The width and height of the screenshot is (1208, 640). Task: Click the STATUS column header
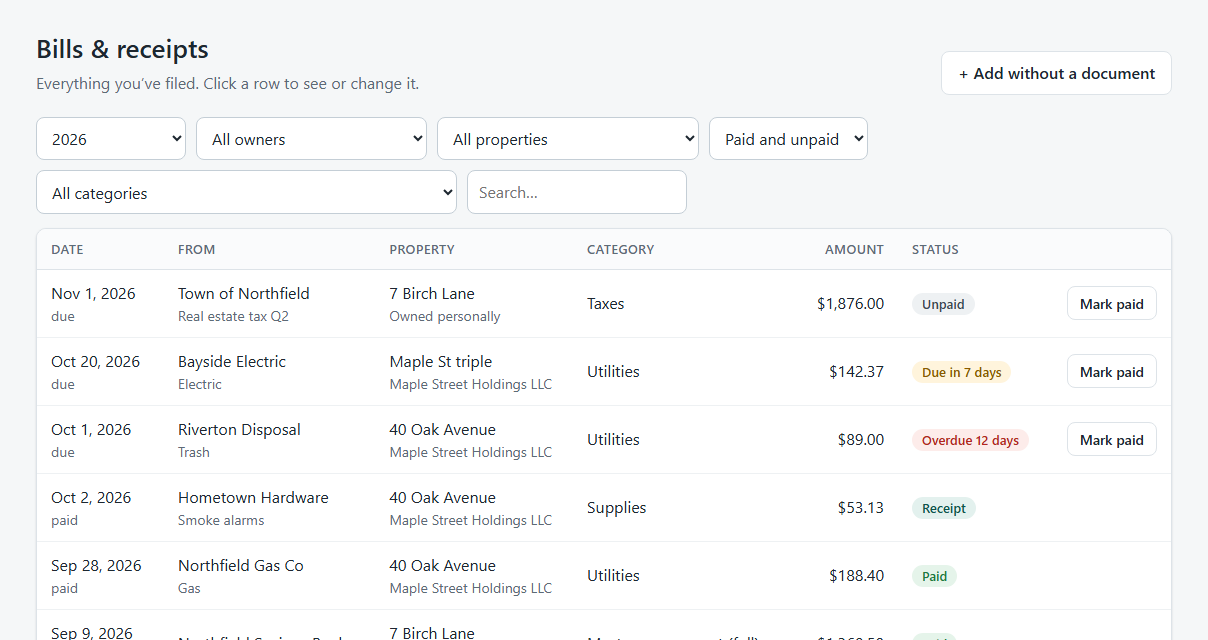click(x=935, y=250)
